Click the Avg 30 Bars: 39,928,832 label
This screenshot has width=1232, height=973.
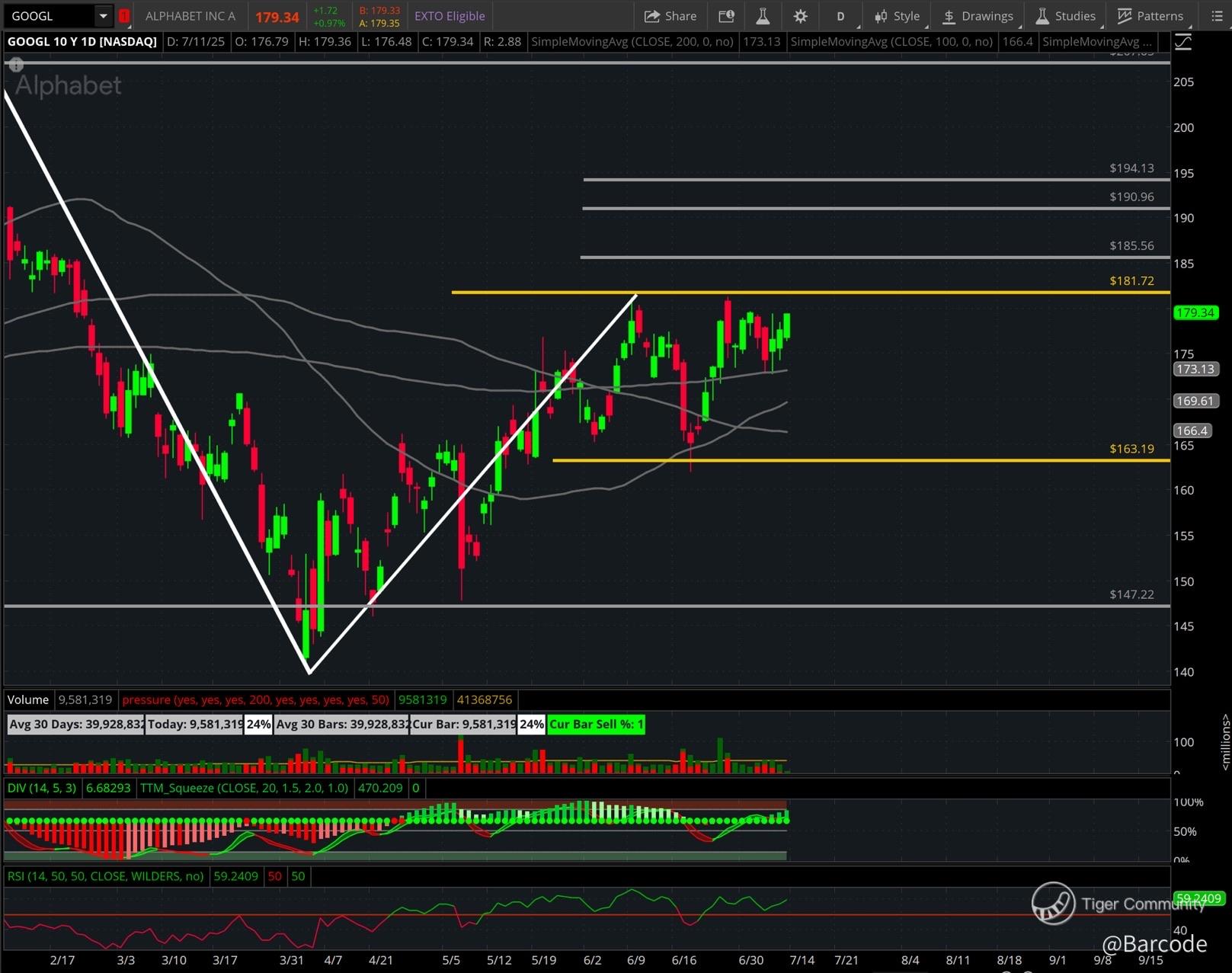tap(342, 725)
